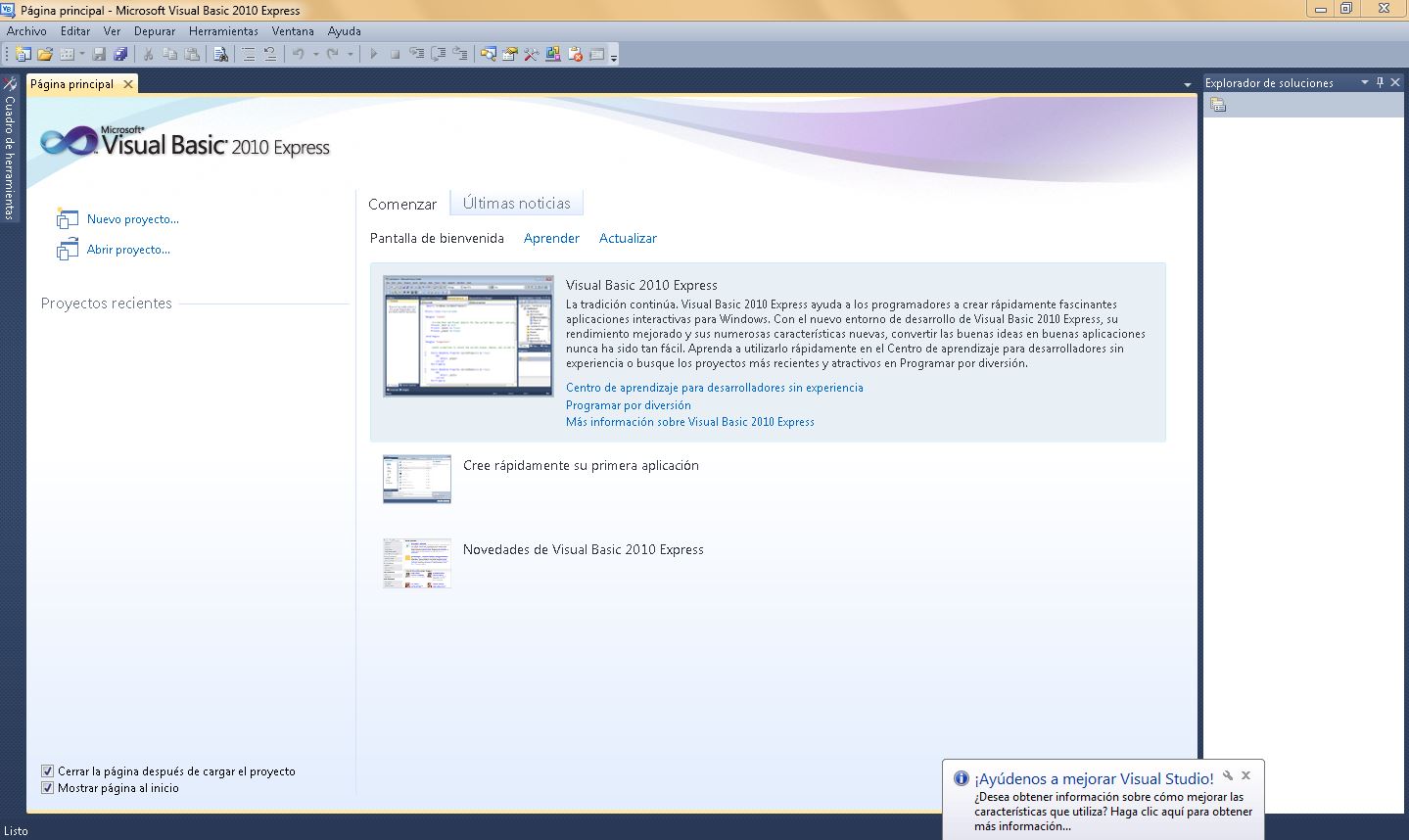Open the Ventana menu

(293, 31)
